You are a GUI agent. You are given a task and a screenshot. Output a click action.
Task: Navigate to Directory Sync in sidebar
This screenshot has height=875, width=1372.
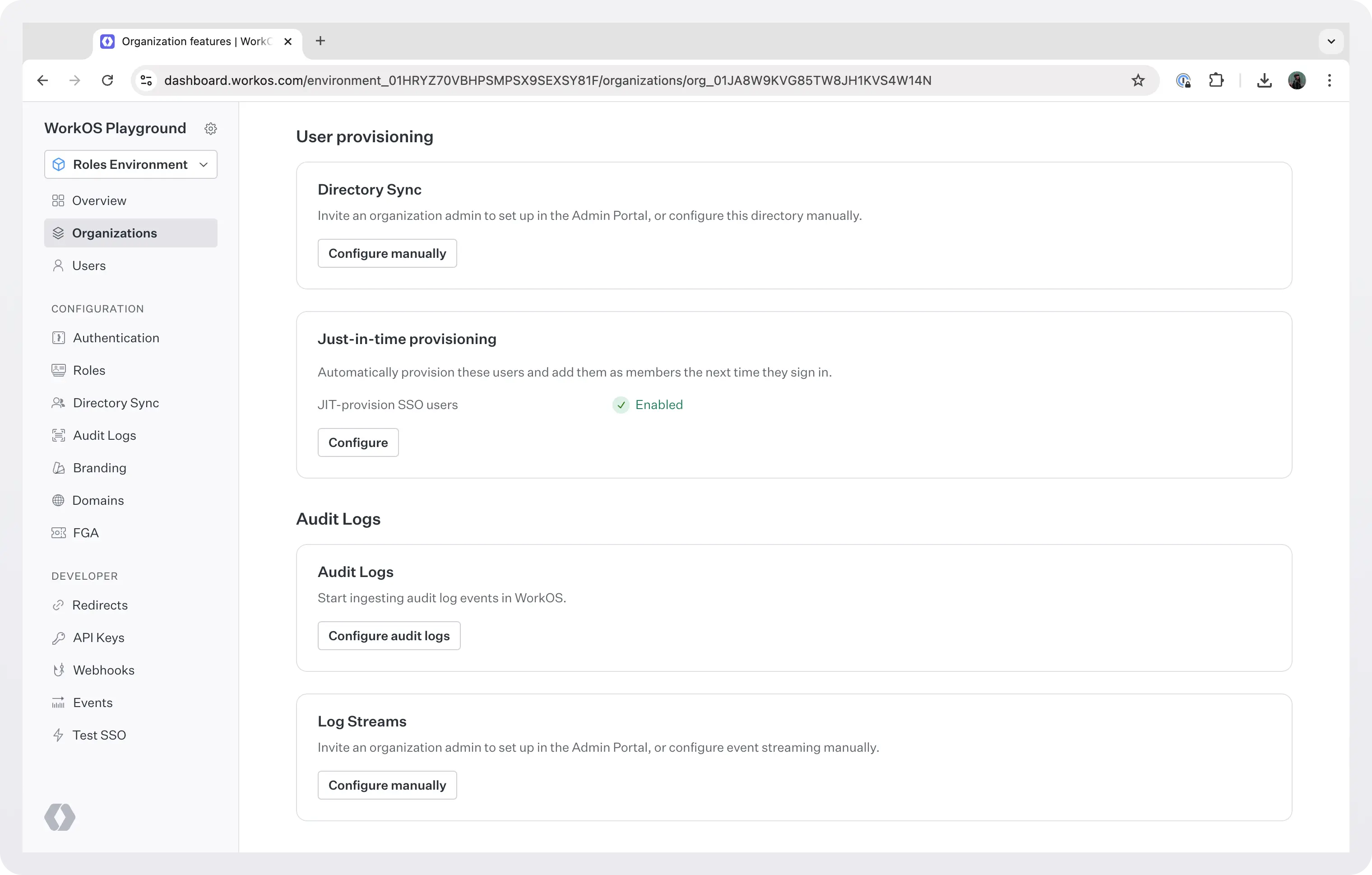pos(130,403)
